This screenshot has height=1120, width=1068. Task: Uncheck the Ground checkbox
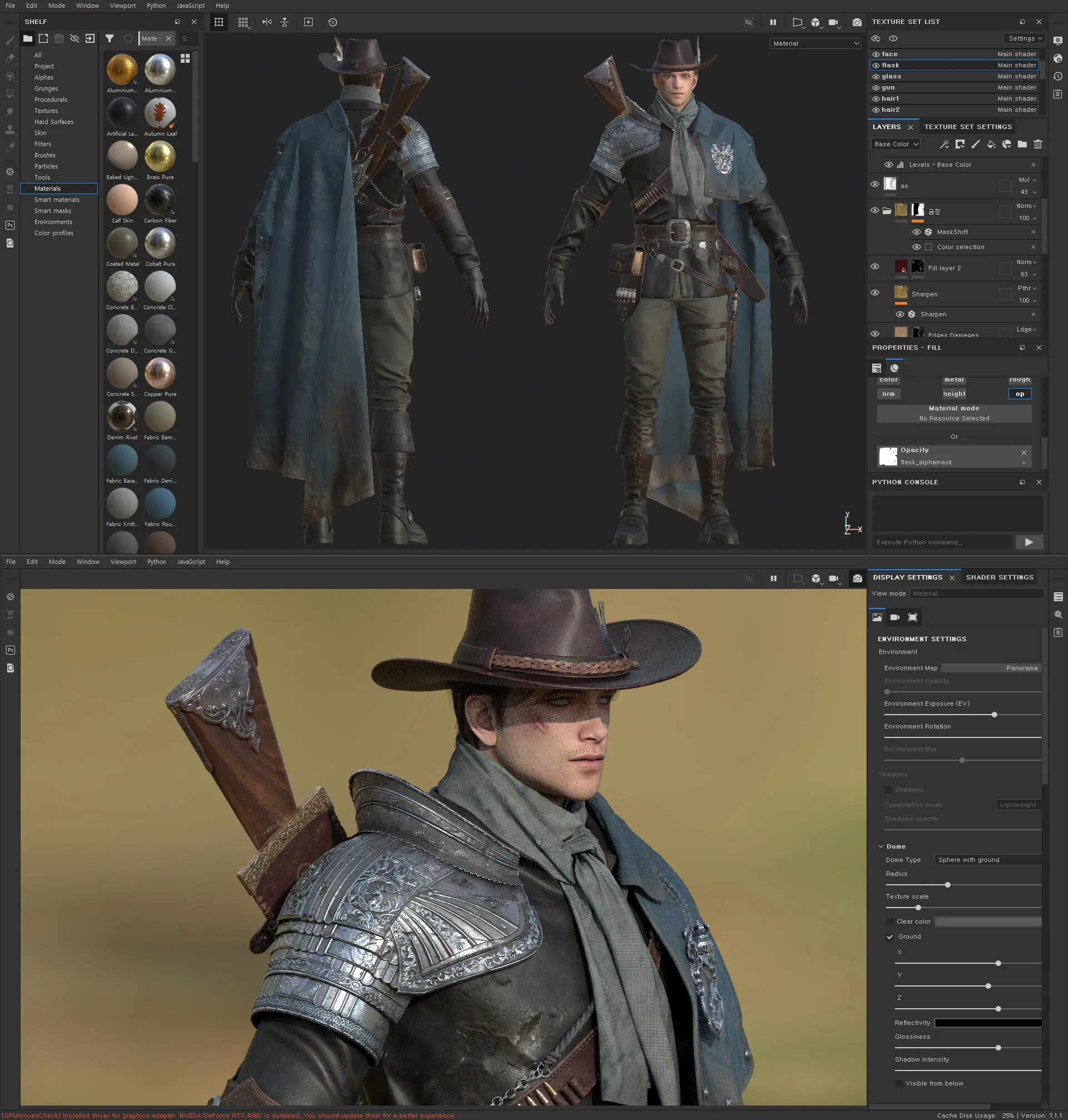(x=890, y=936)
